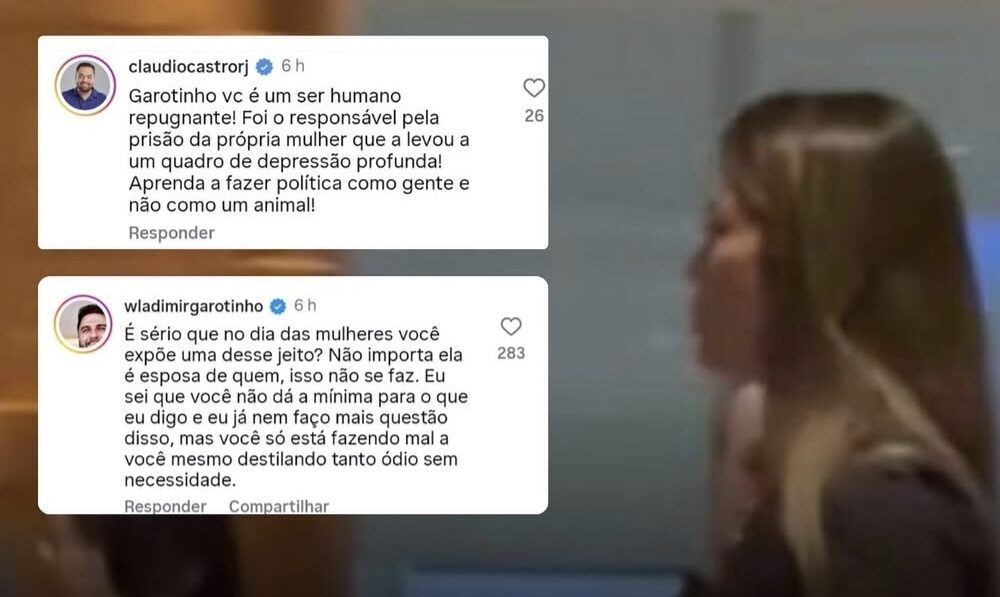View the 26 likes count
Screen dimensions: 1000x597
(534, 115)
